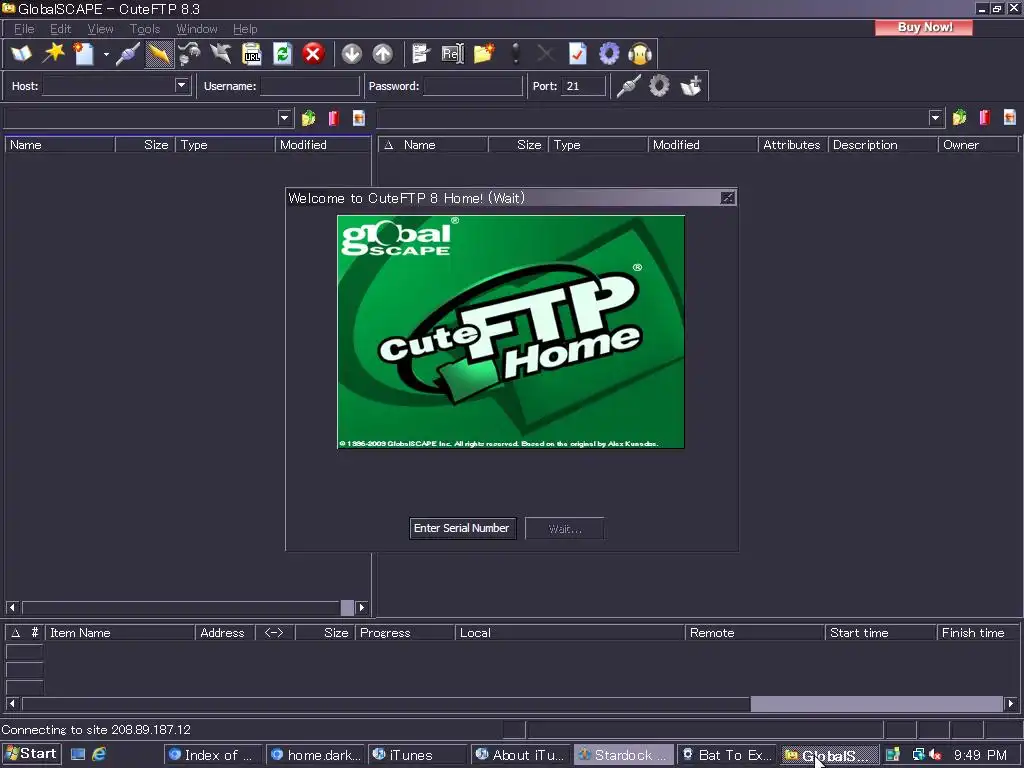Click the Download down-arrow icon
This screenshot has height=768, width=1024.
tap(352, 54)
